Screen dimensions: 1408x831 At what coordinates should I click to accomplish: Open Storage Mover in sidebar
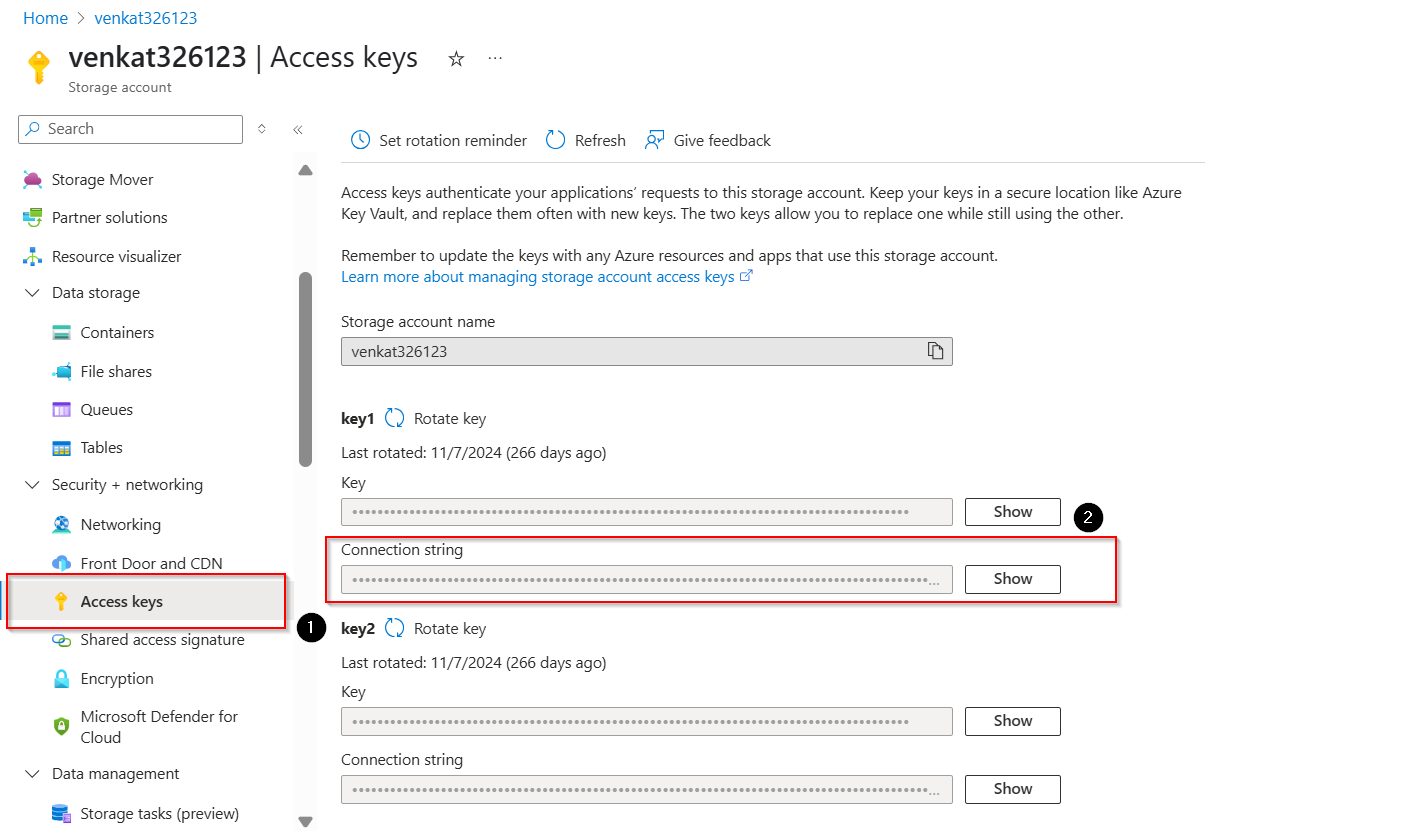(x=103, y=180)
